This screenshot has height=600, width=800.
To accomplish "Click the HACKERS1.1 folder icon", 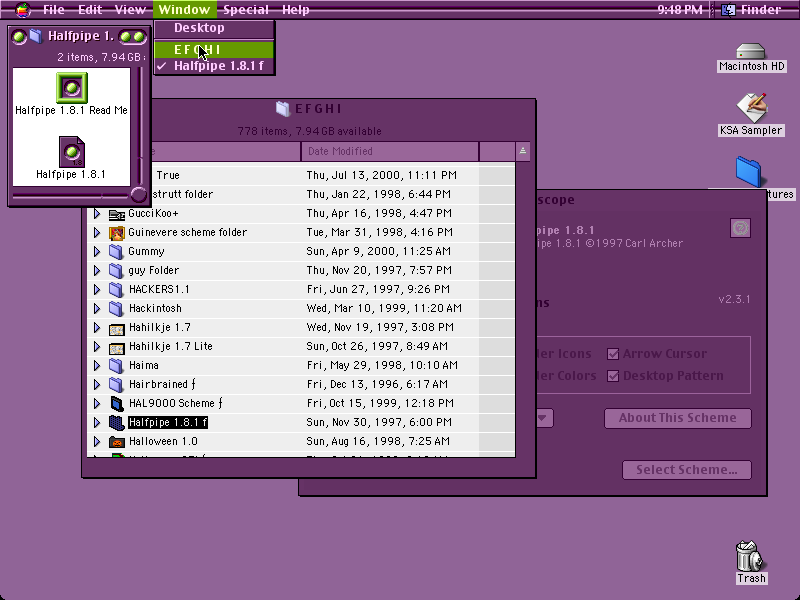I will (116, 289).
